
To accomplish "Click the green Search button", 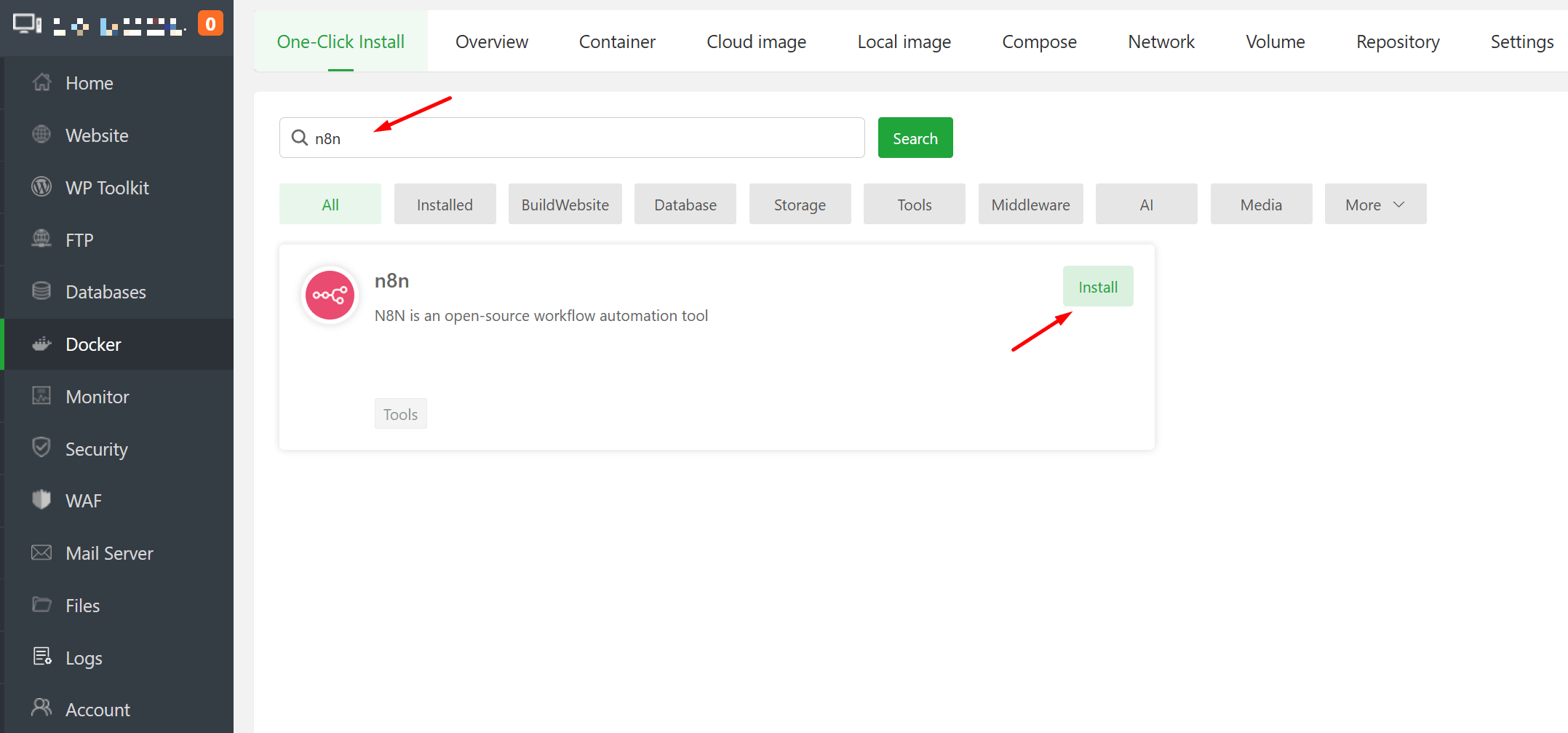I will pyautogui.click(x=915, y=138).
